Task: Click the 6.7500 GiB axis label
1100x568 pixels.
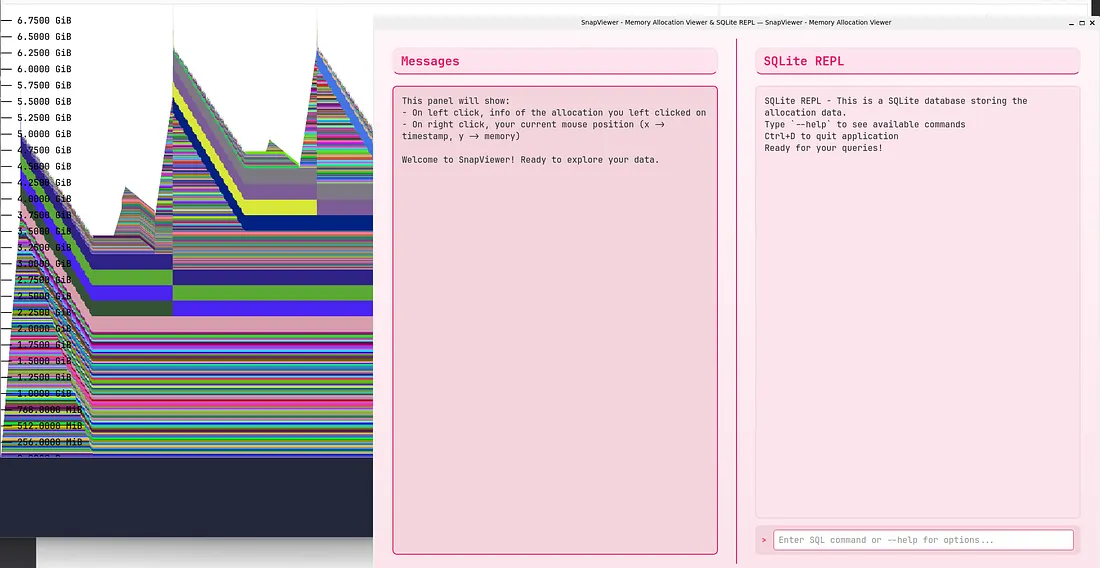Action: [x=44, y=20]
